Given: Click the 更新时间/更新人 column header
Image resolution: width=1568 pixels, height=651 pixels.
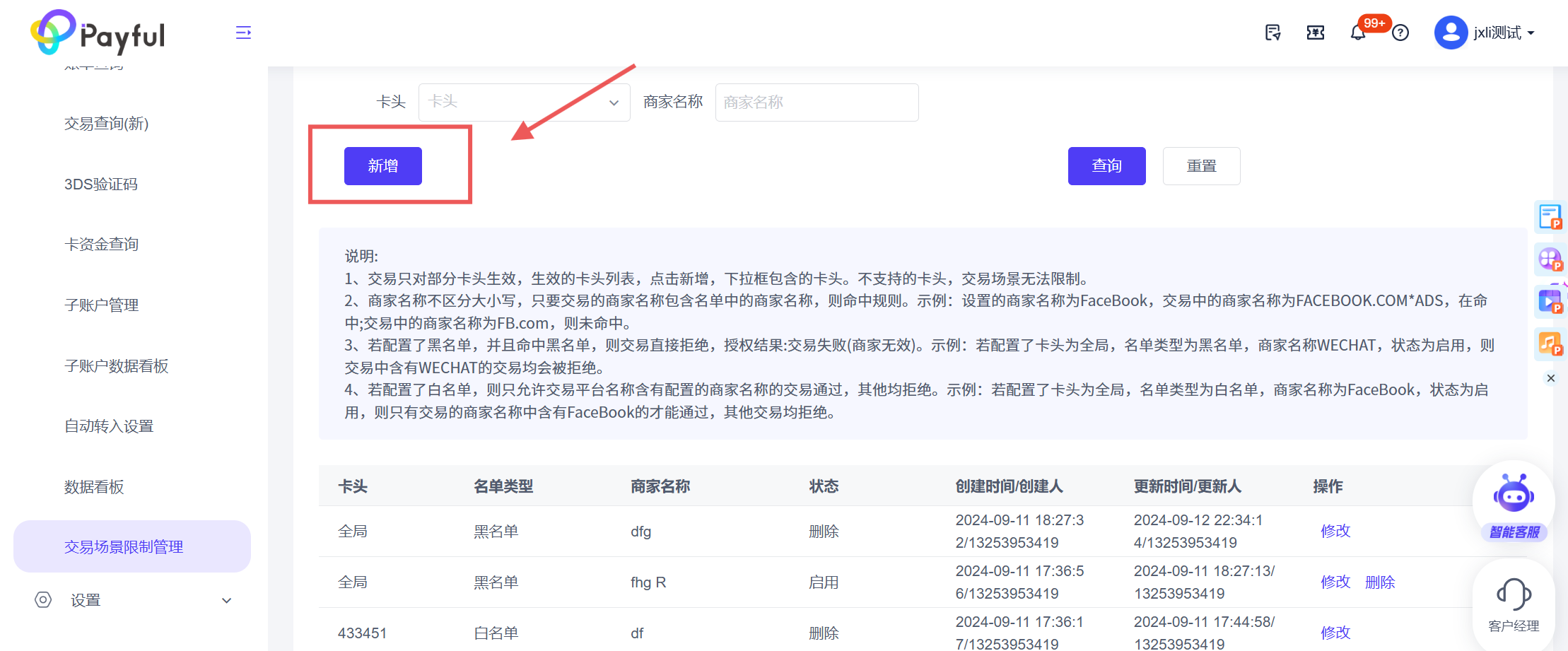Looking at the screenshot, I should (1188, 486).
